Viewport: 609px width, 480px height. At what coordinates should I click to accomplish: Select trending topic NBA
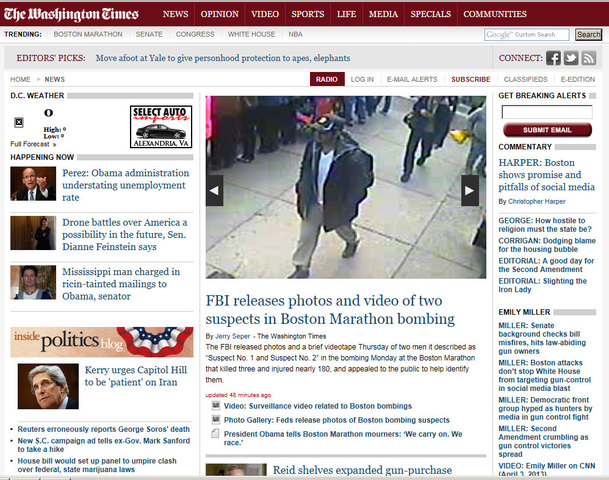click(x=295, y=35)
